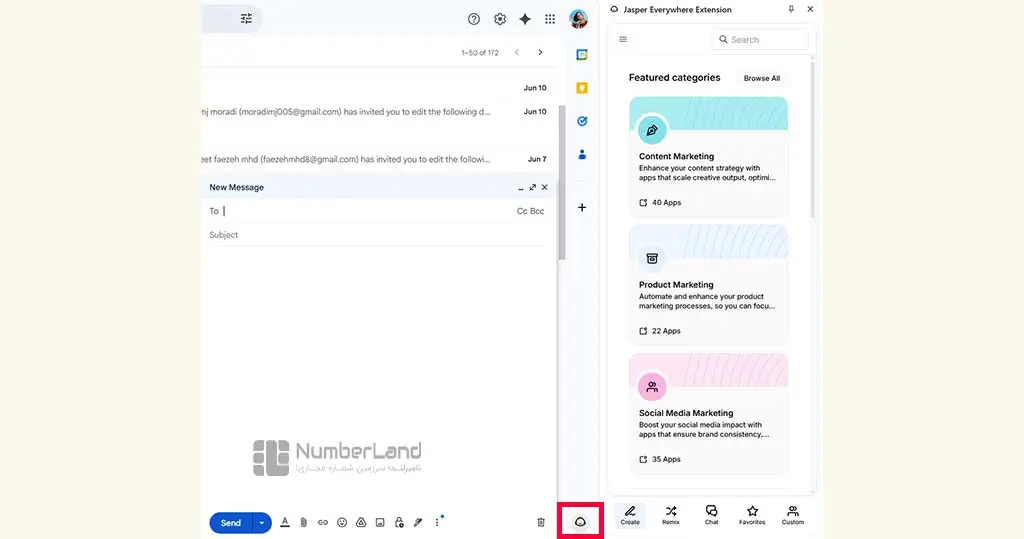1024x539 pixels.
Task: Insert a photo into the message
Action: (x=379, y=523)
